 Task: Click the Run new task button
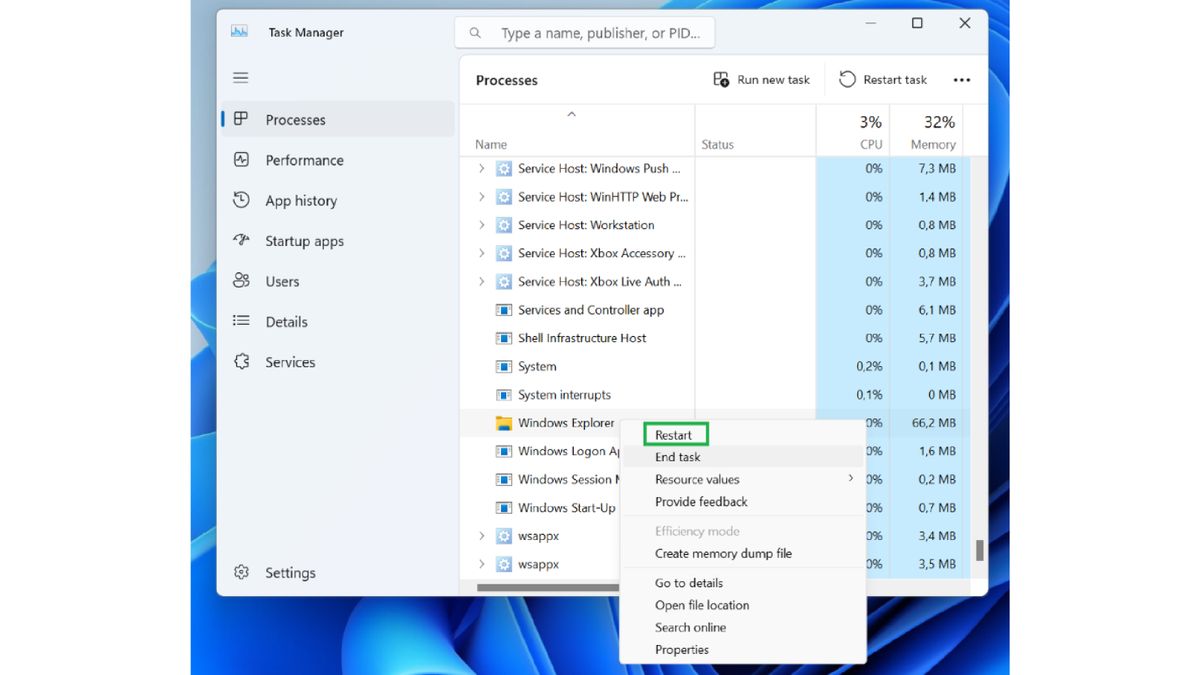click(762, 79)
